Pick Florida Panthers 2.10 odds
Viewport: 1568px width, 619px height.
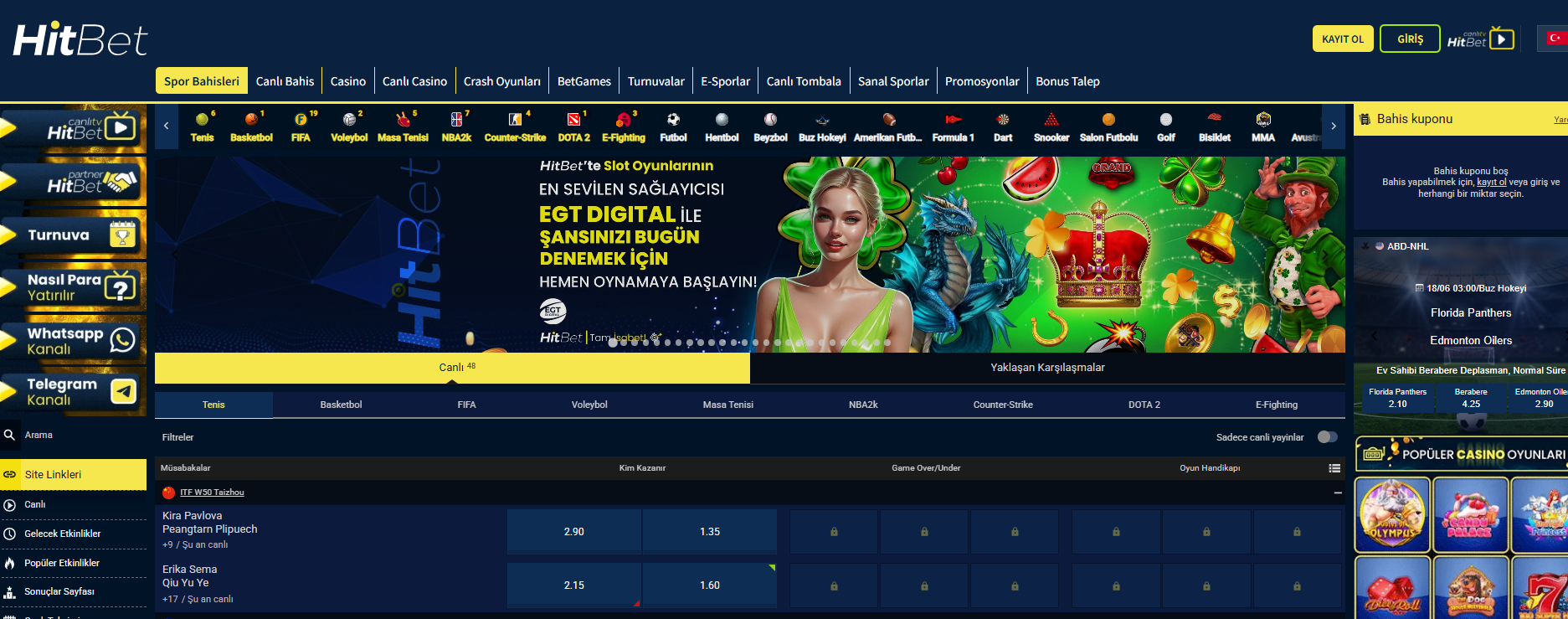click(1398, 398)
